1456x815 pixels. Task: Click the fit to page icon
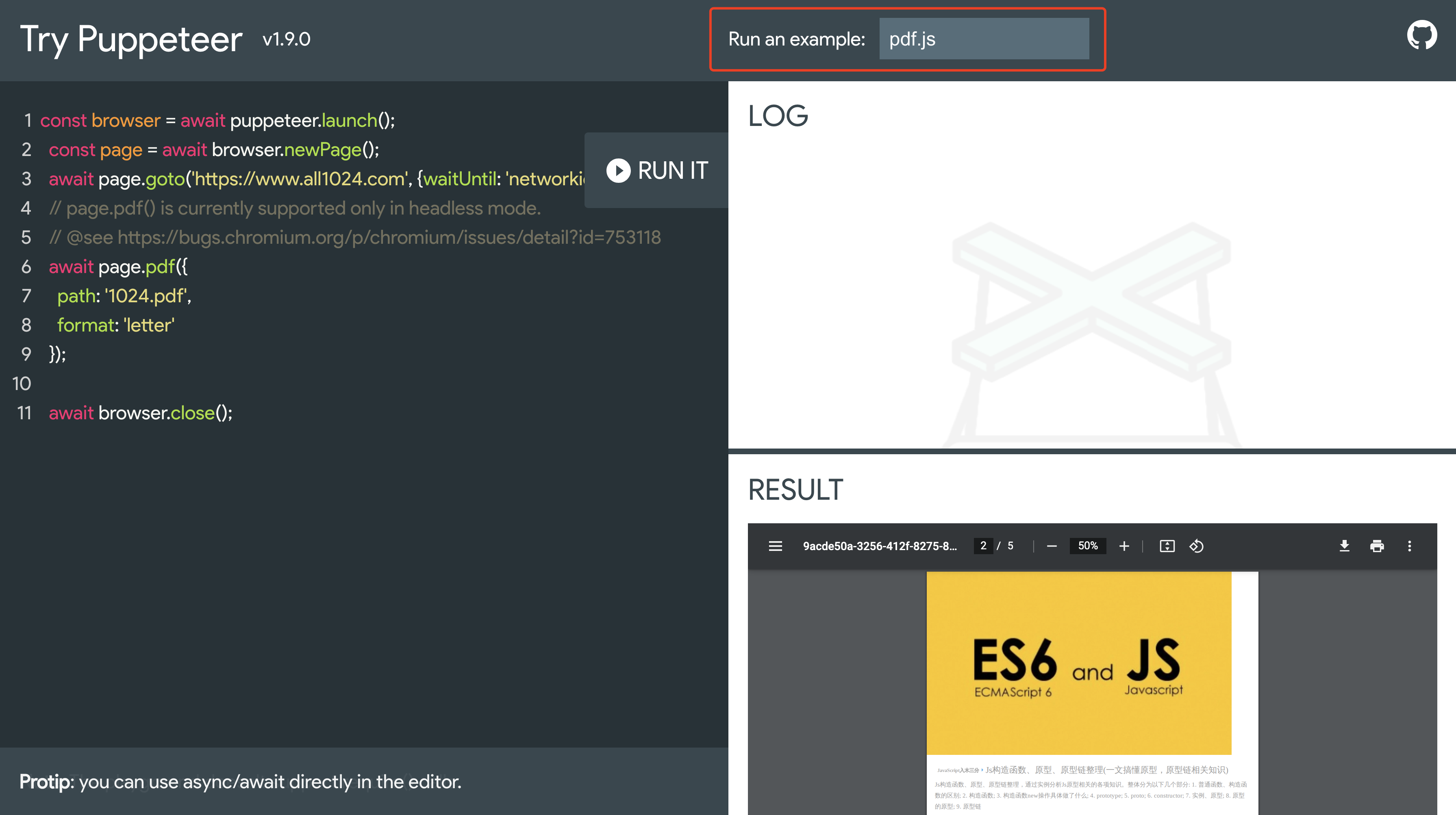[x=1167, y=546]
